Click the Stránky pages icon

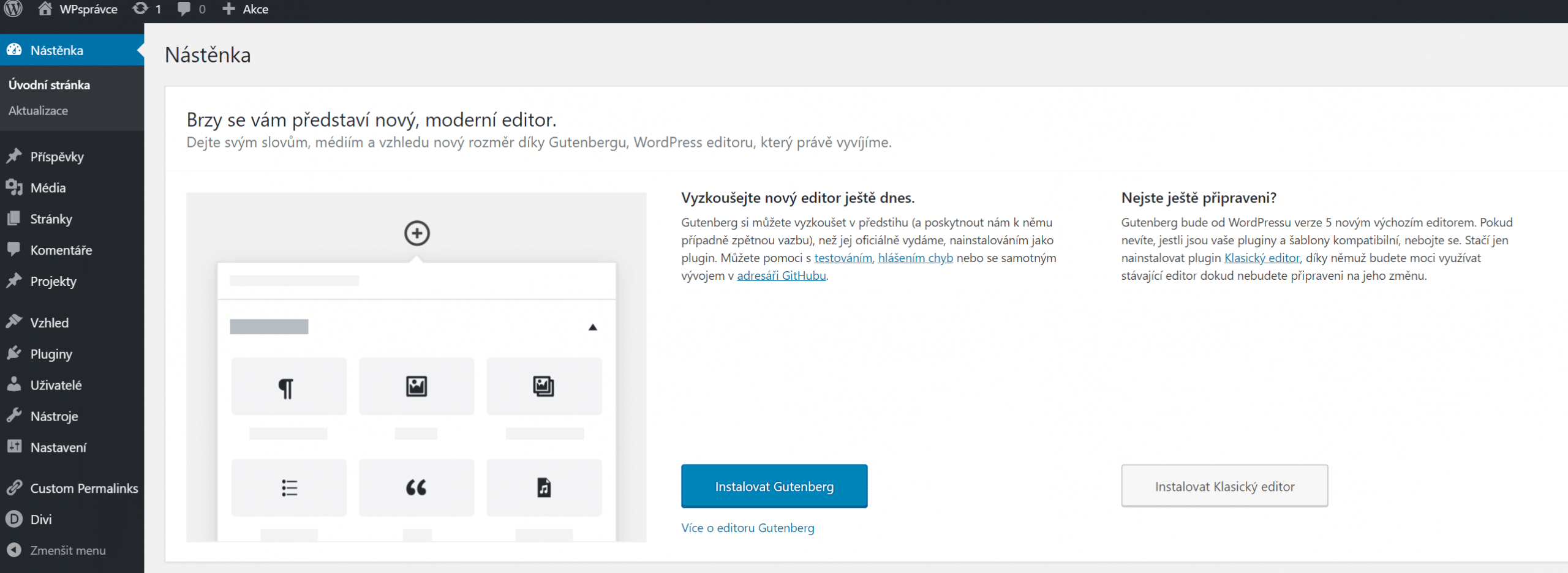[14, 219]
